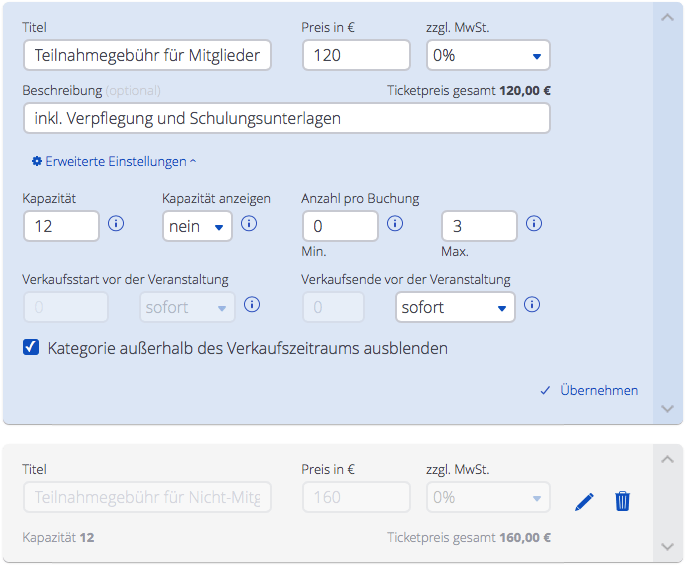Click the Preis in € input field
This screenshot has height=570, width=687.
click(x=356, y=55)
